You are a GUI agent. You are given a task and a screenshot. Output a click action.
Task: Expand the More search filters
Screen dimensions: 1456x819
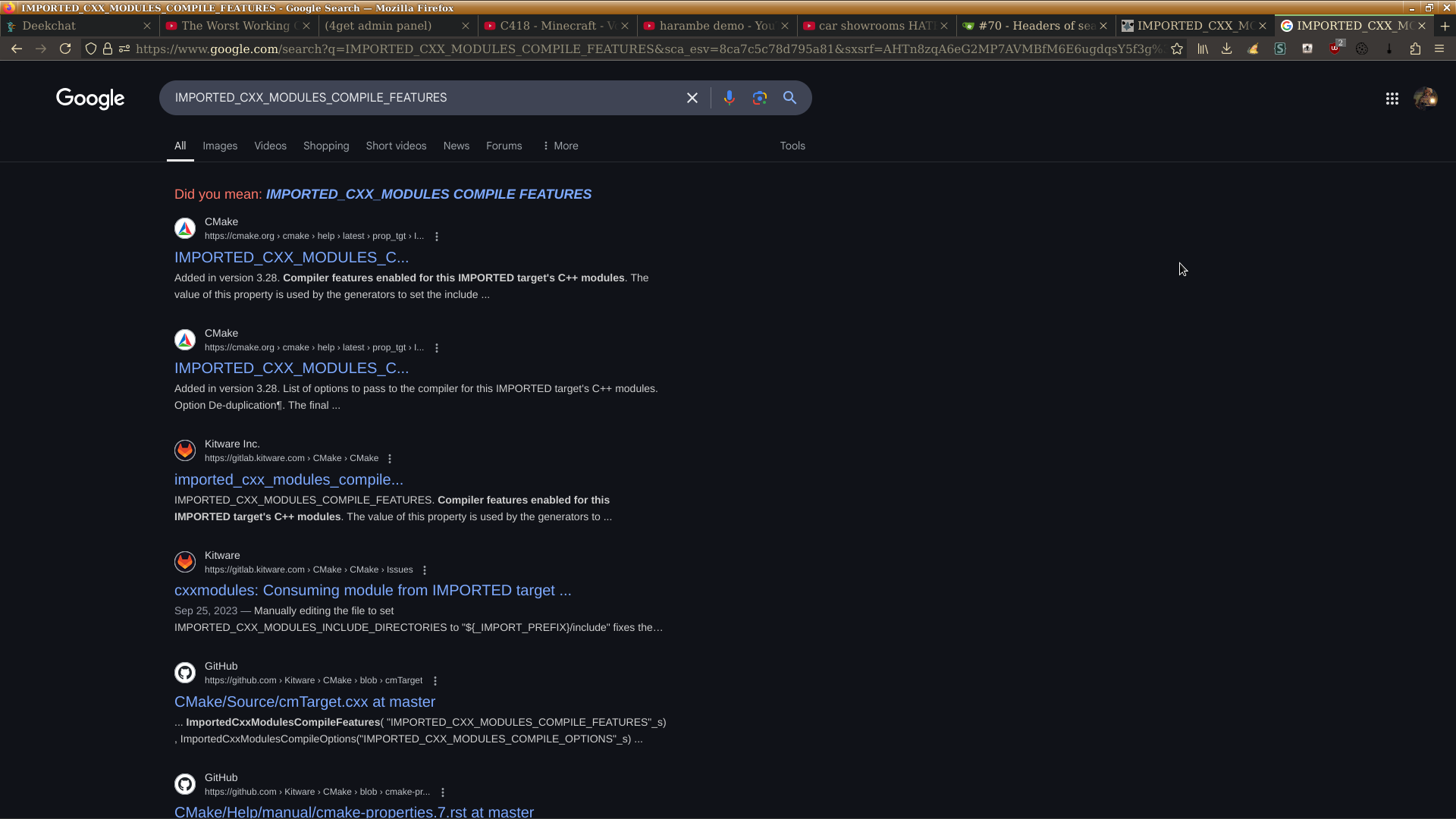[560, 146]
